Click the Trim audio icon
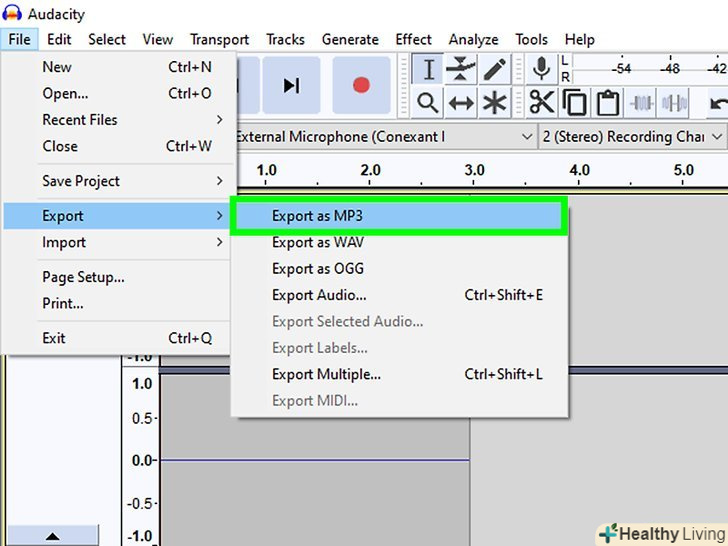Screen dimensions: 728x546 point(641,103)
